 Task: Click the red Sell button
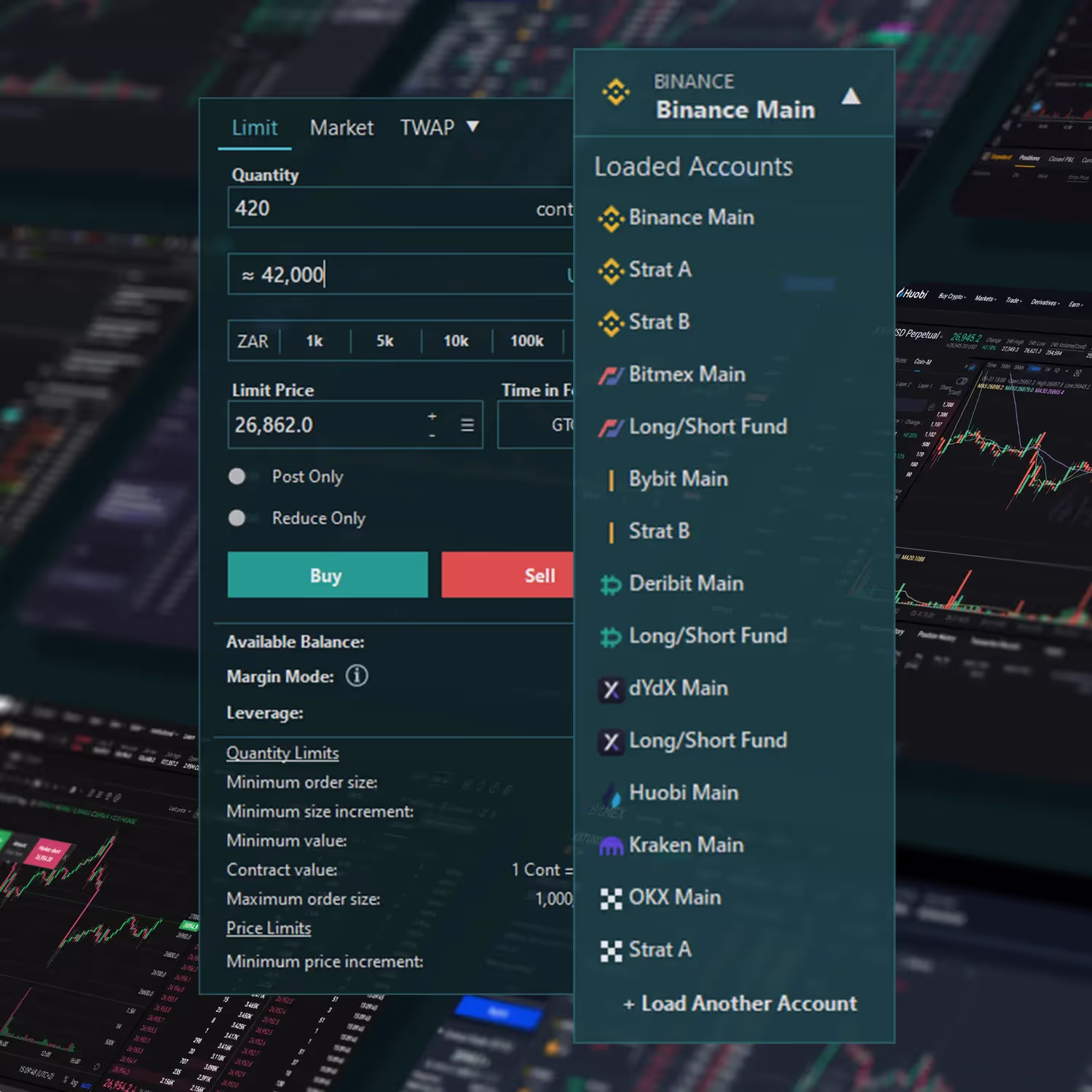tap(507, 574)
